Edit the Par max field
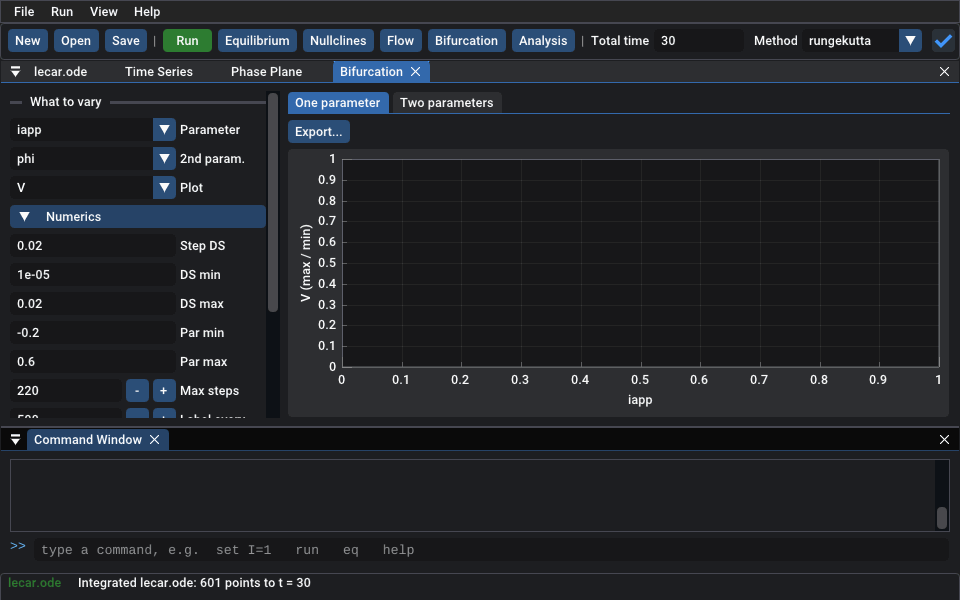Image resolution: width=960 pixels, height=600 pixels. (x=93, y=362)
